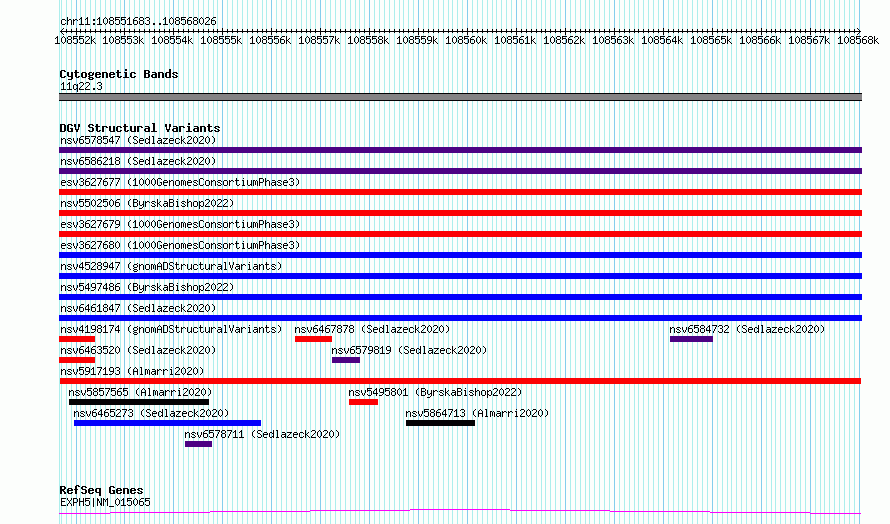Open variant nsv5502506 (ByrskaBishop2022) label
890x524 pixels.
coord(147,203)
